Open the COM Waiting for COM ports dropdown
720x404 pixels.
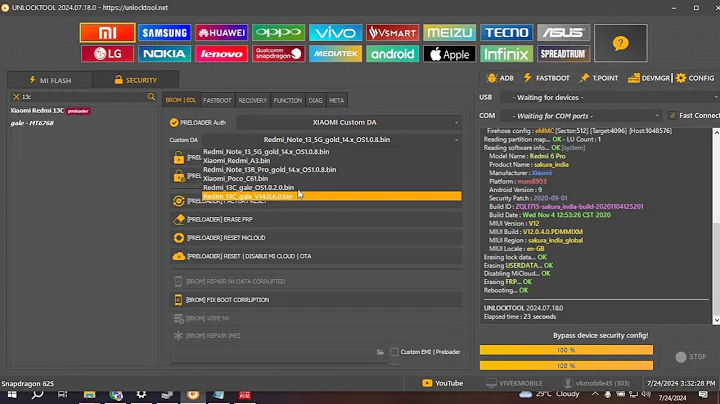click(x=581, y=116)
